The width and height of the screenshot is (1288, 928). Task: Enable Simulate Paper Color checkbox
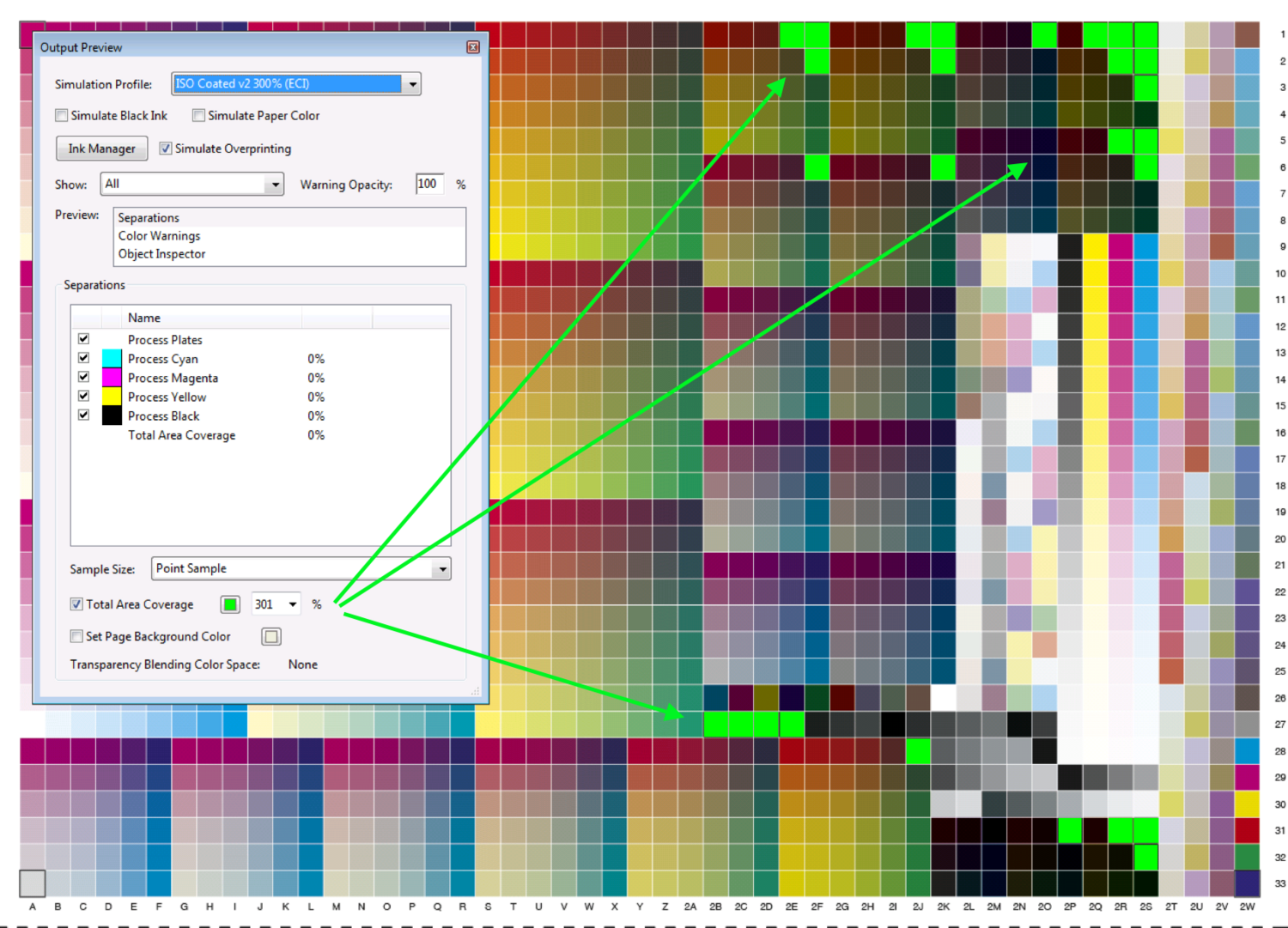198,115
